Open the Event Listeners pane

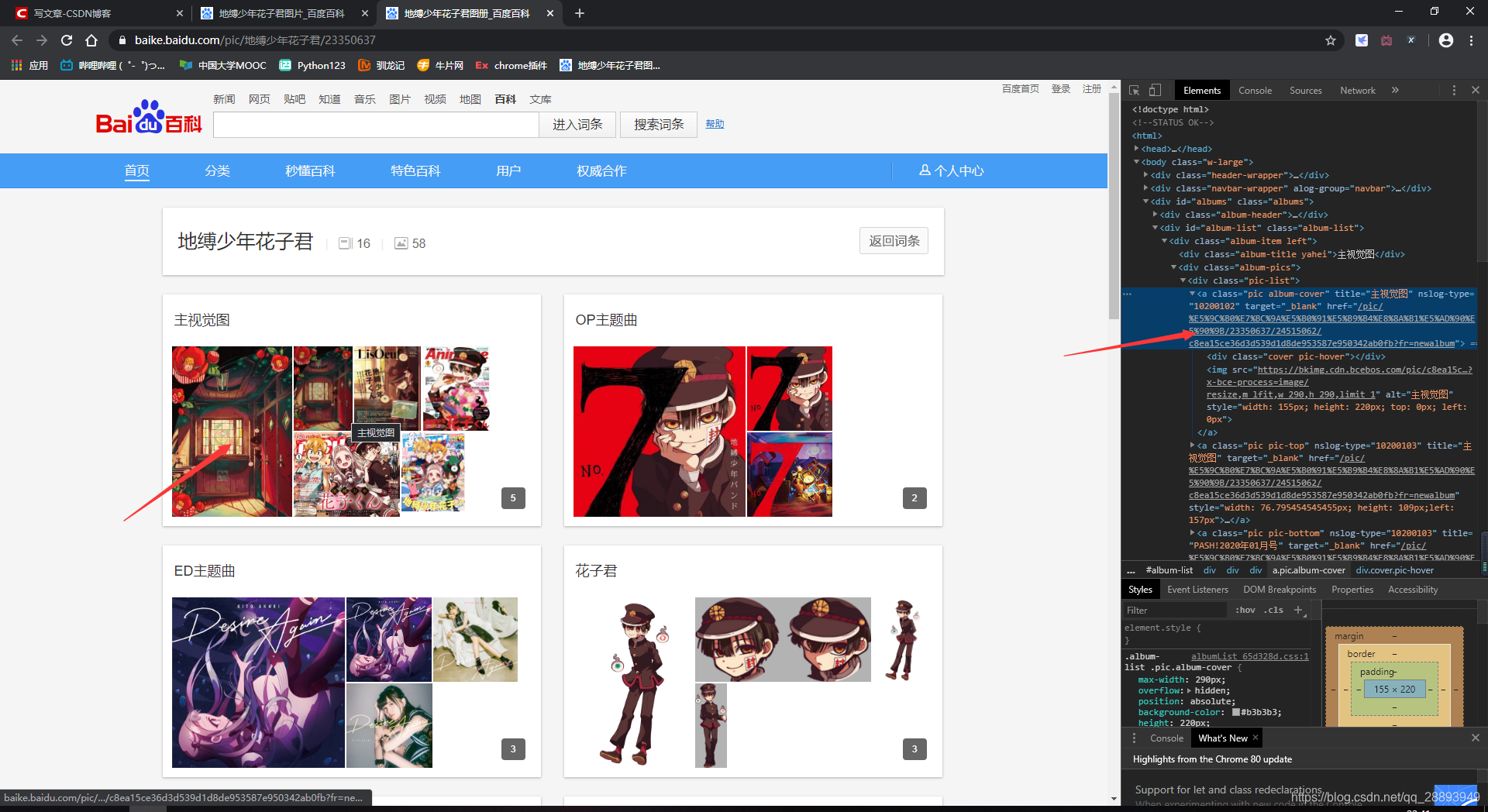pos(1197,590)
